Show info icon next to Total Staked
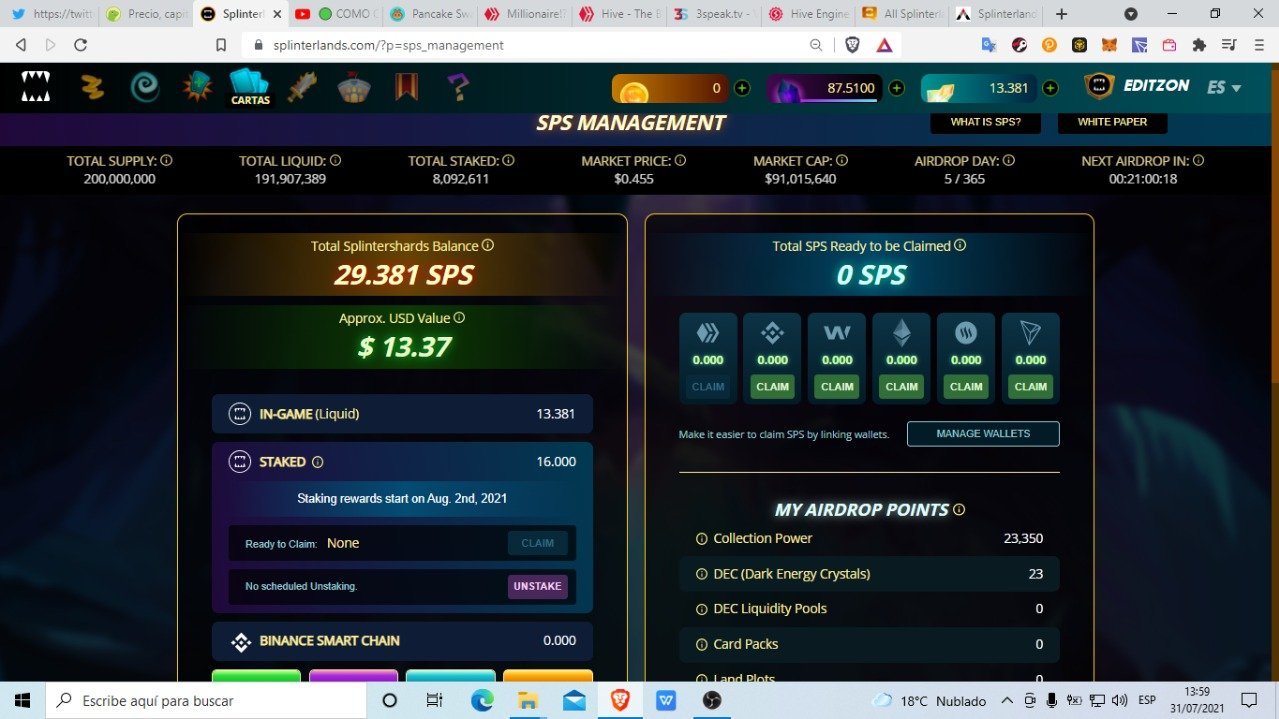Screen dimensions: 1279x719 pyautogui.click(x=508, y=160)
